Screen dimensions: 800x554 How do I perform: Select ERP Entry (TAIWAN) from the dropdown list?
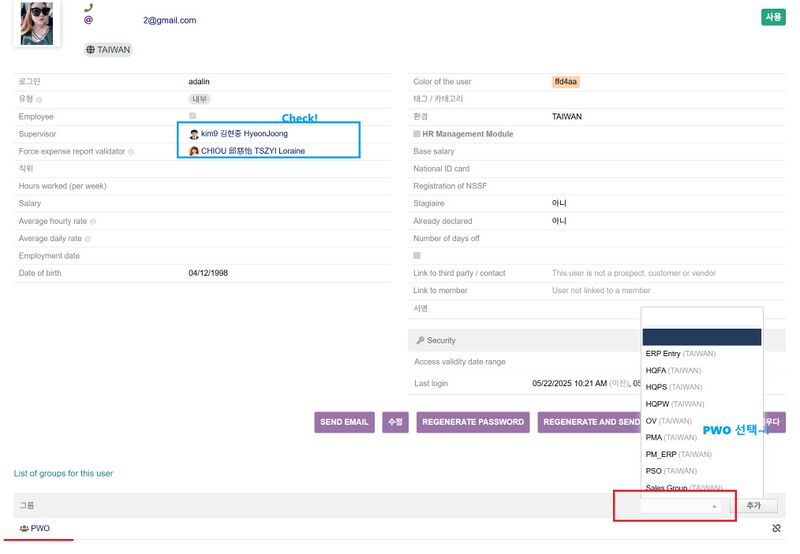680,353
